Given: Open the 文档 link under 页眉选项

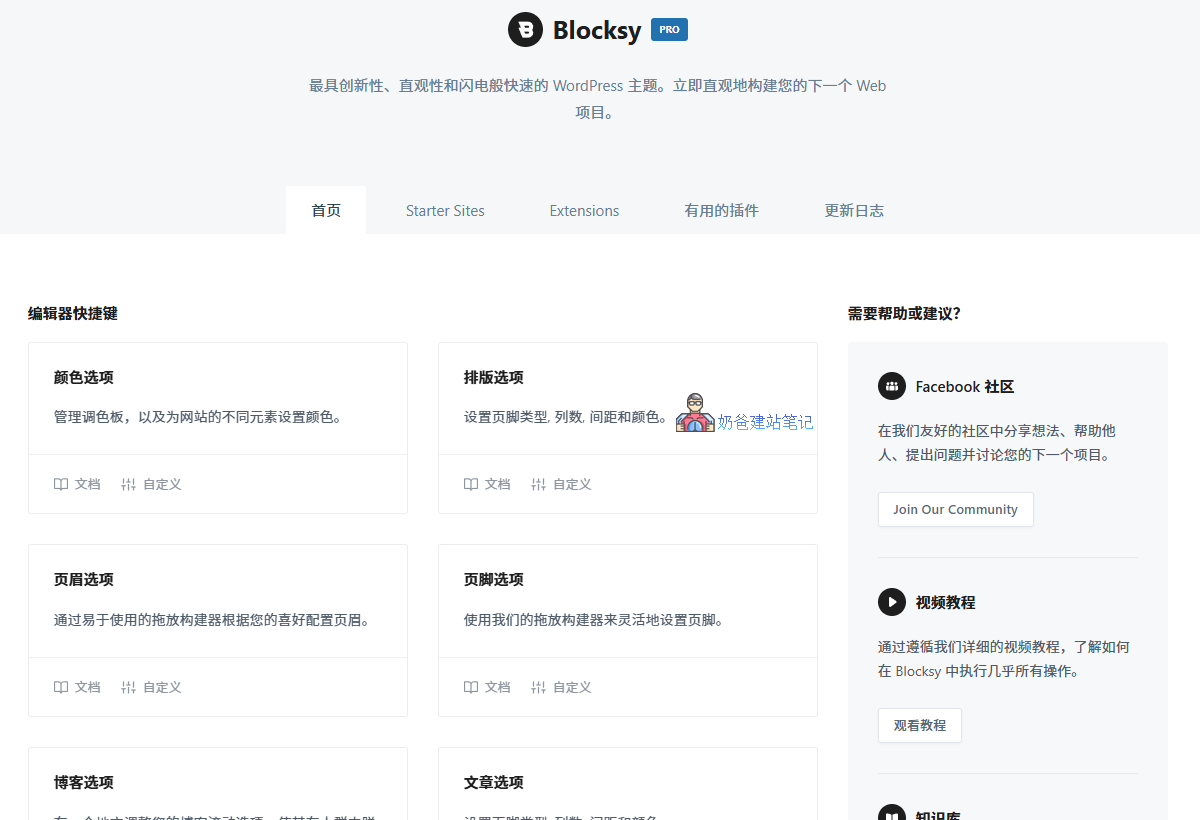Looking at the screenshot, I should 86,687.
